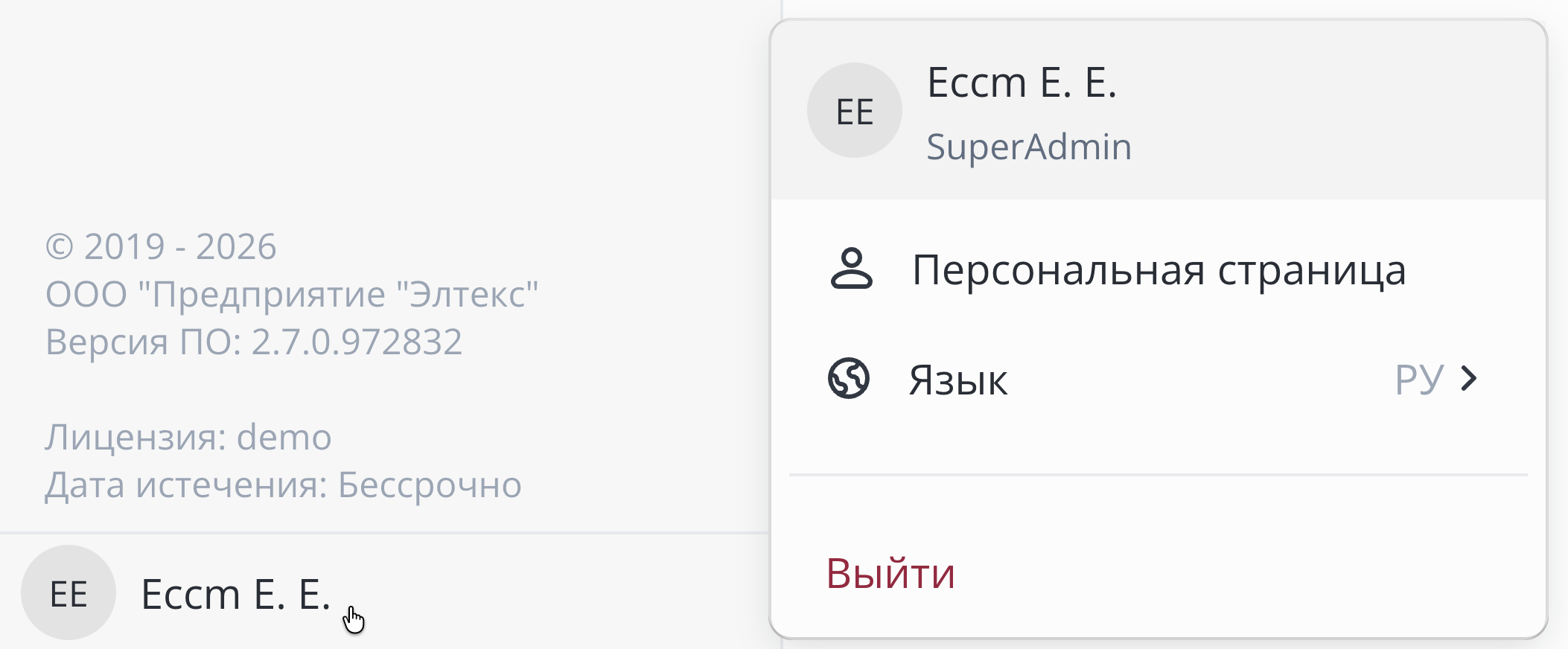Toggle user menu via the bottom Eccm E. E. name

[x=235, y=594]
